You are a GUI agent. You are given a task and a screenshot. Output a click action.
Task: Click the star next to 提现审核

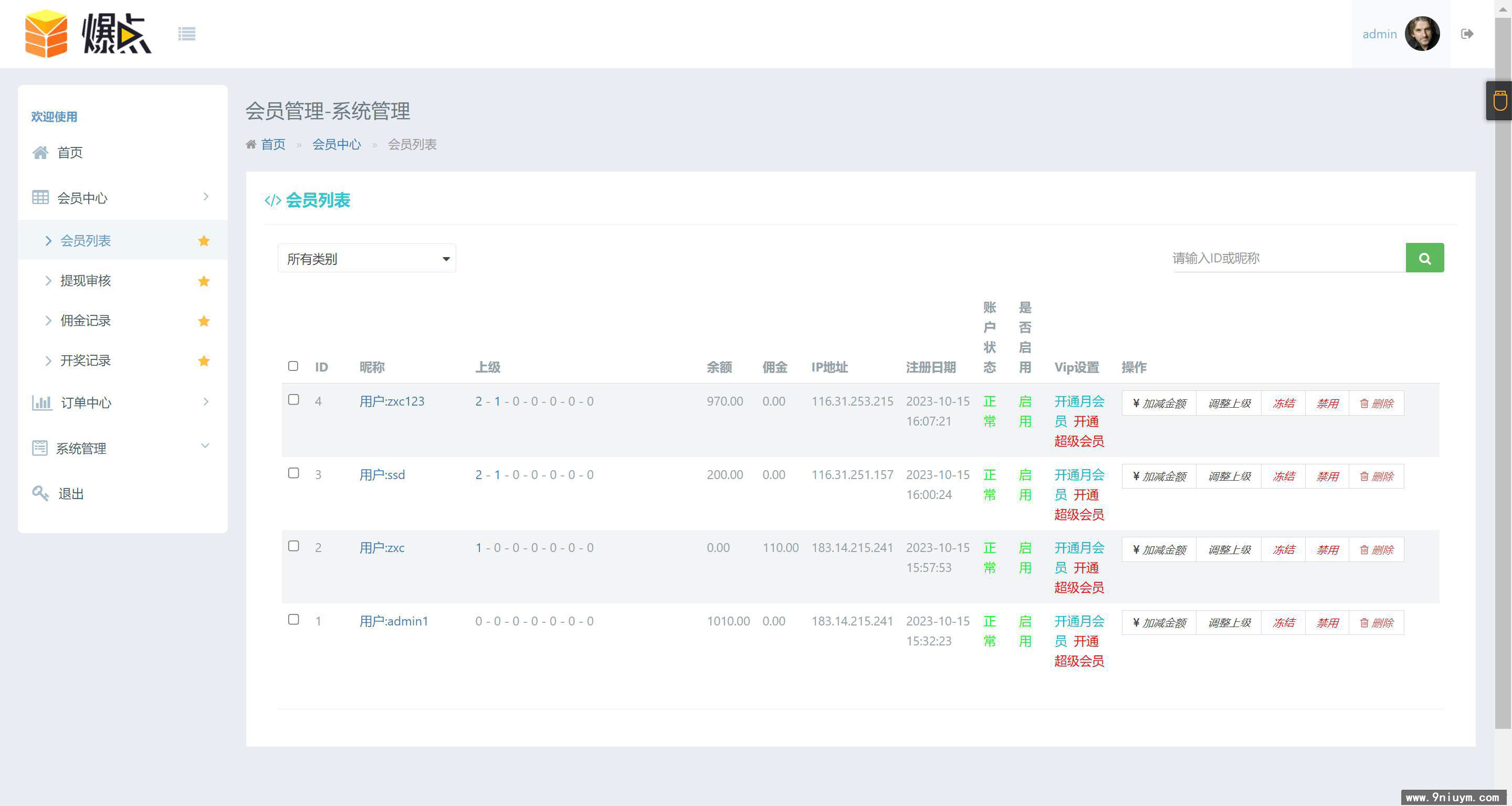click(x=204, y=281)
